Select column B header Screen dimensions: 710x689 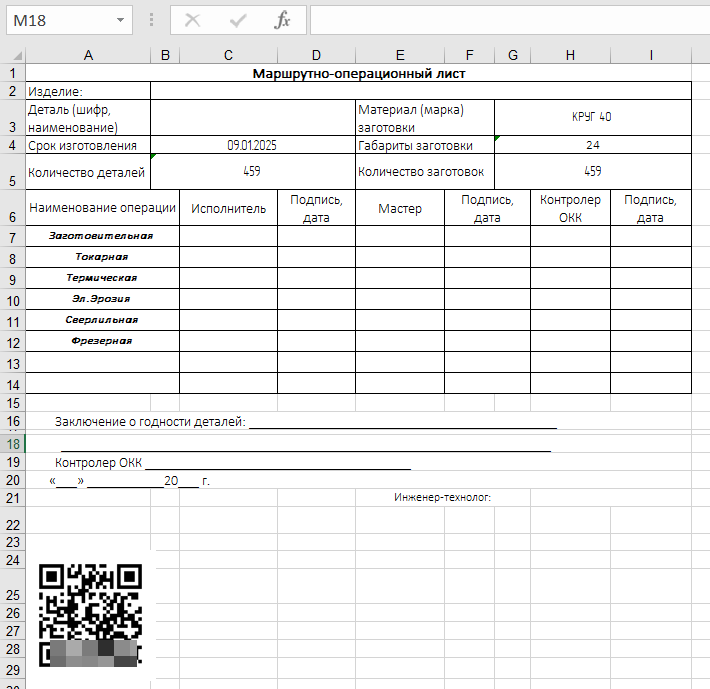165,55
